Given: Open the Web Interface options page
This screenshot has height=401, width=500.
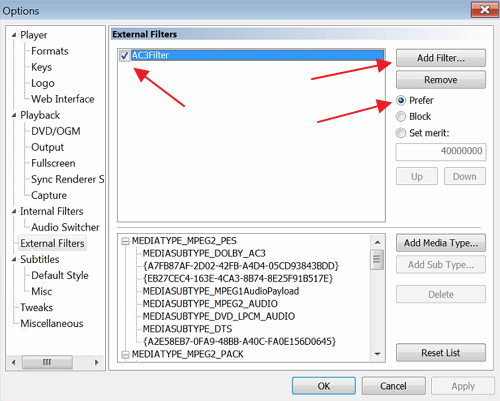Looking at the screenshot, I should coord(63,99).
